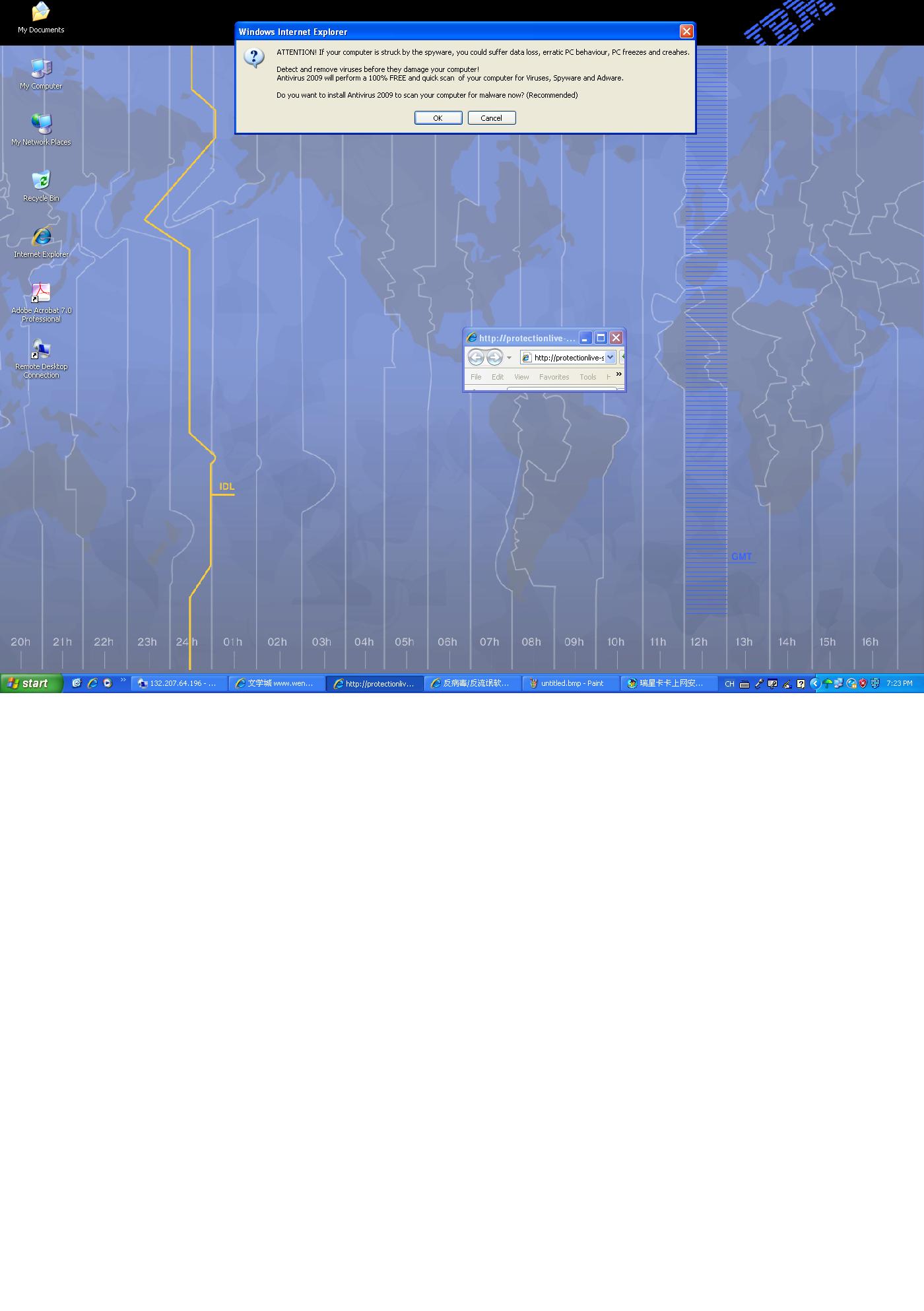Select the My Network Places icon

[41, 130]
